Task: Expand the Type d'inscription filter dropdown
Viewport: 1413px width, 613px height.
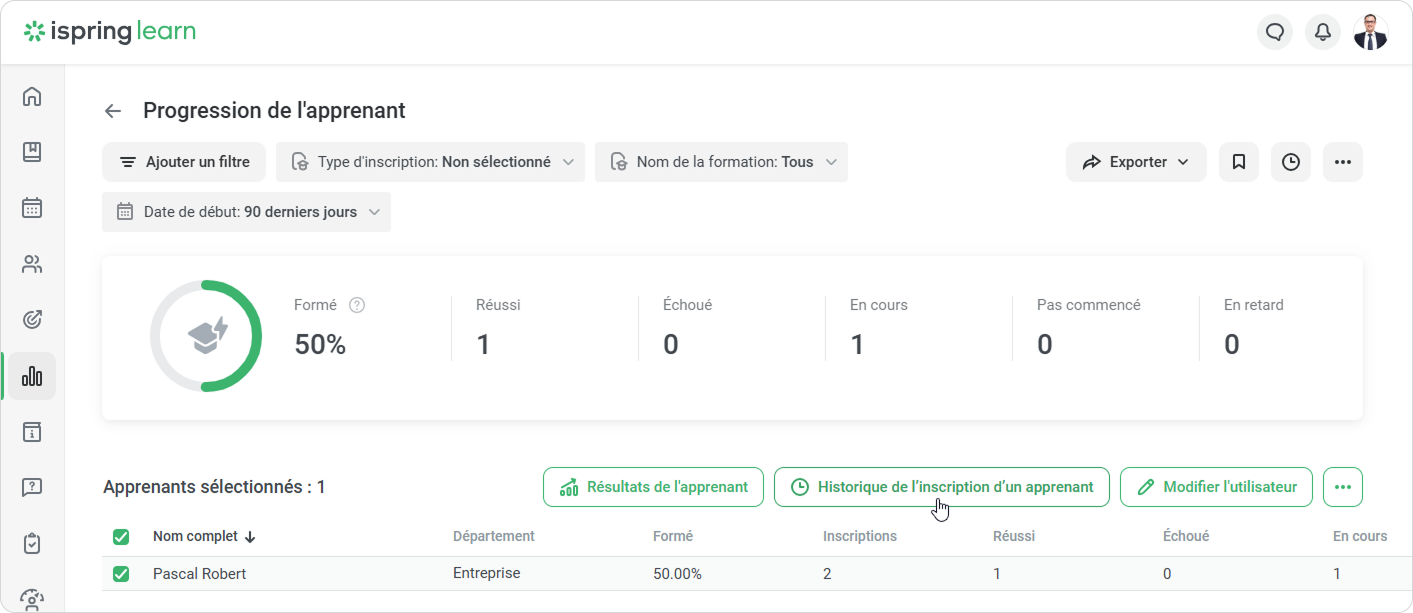Action: 430,162
